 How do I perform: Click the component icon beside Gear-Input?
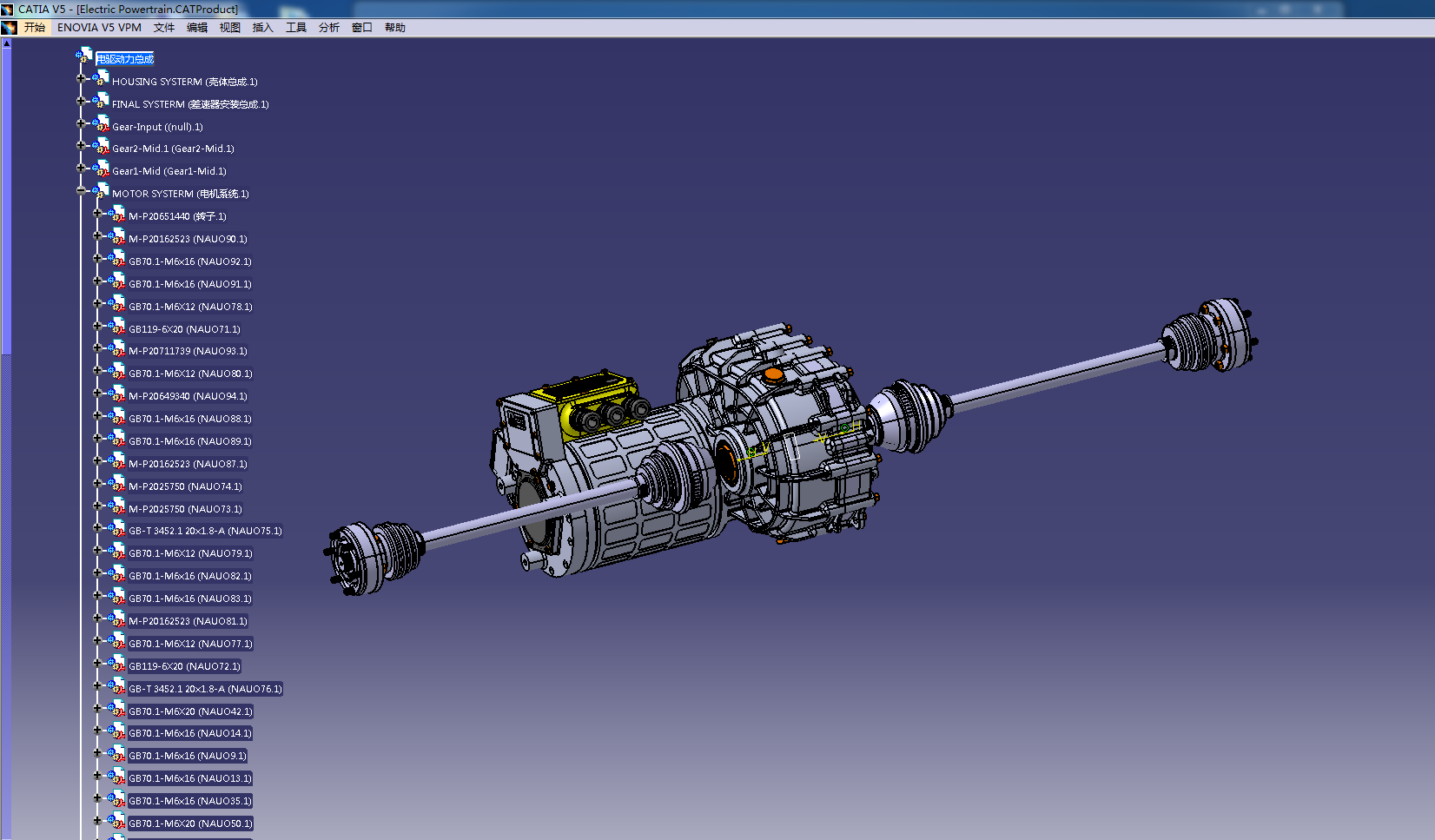(x=101, y=124)
